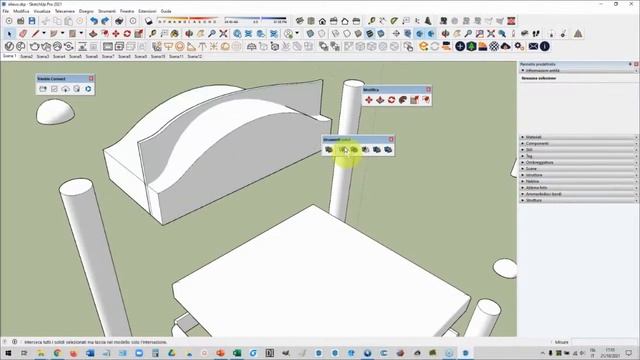640x360 pixels.
Task: Open Windows Start menu
Action: pyautogui.click(x=8, y=353)
